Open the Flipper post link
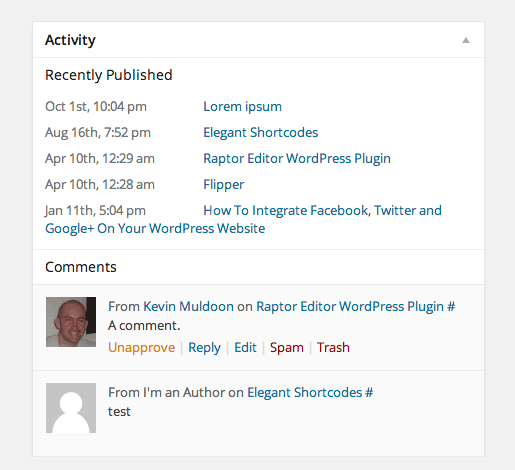Image resolution: width=515 pixels, height=470 pixels. click(x=224, y=185)
